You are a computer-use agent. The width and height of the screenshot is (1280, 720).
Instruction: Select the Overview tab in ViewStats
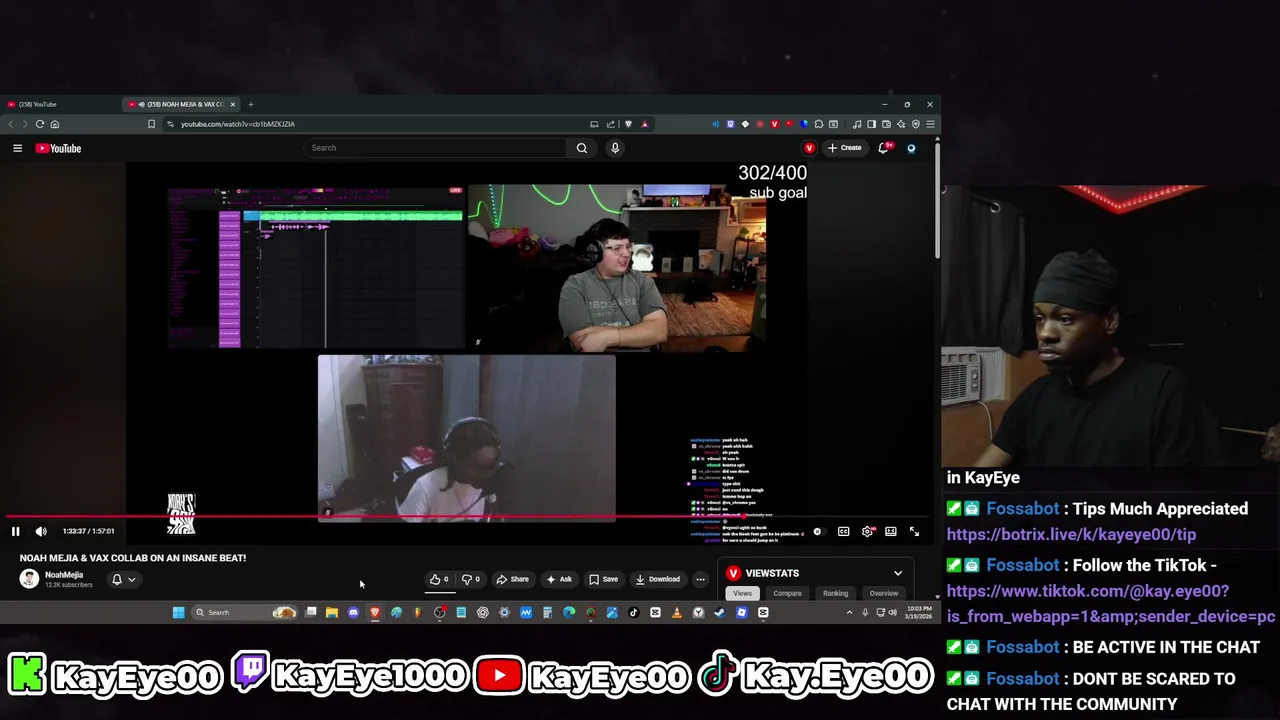coord(883,593)
